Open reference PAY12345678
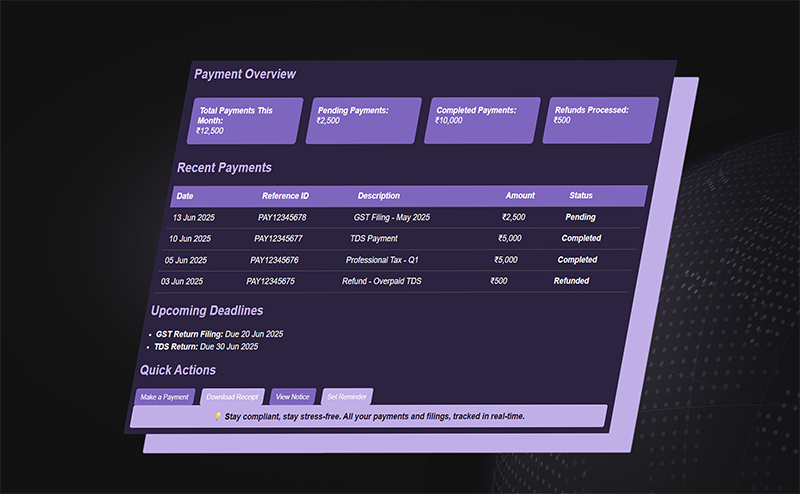This screenshot has height=494, width=800. [x=282, y=217]
